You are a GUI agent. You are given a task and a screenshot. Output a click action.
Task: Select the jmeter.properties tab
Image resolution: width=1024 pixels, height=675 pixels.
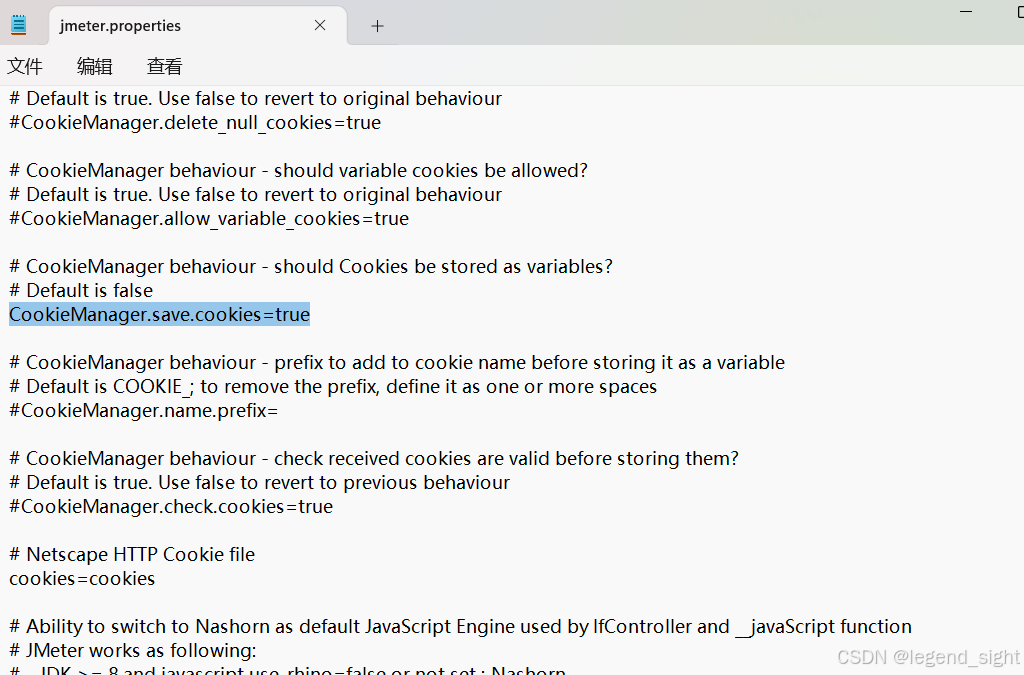tap(150, 25)
